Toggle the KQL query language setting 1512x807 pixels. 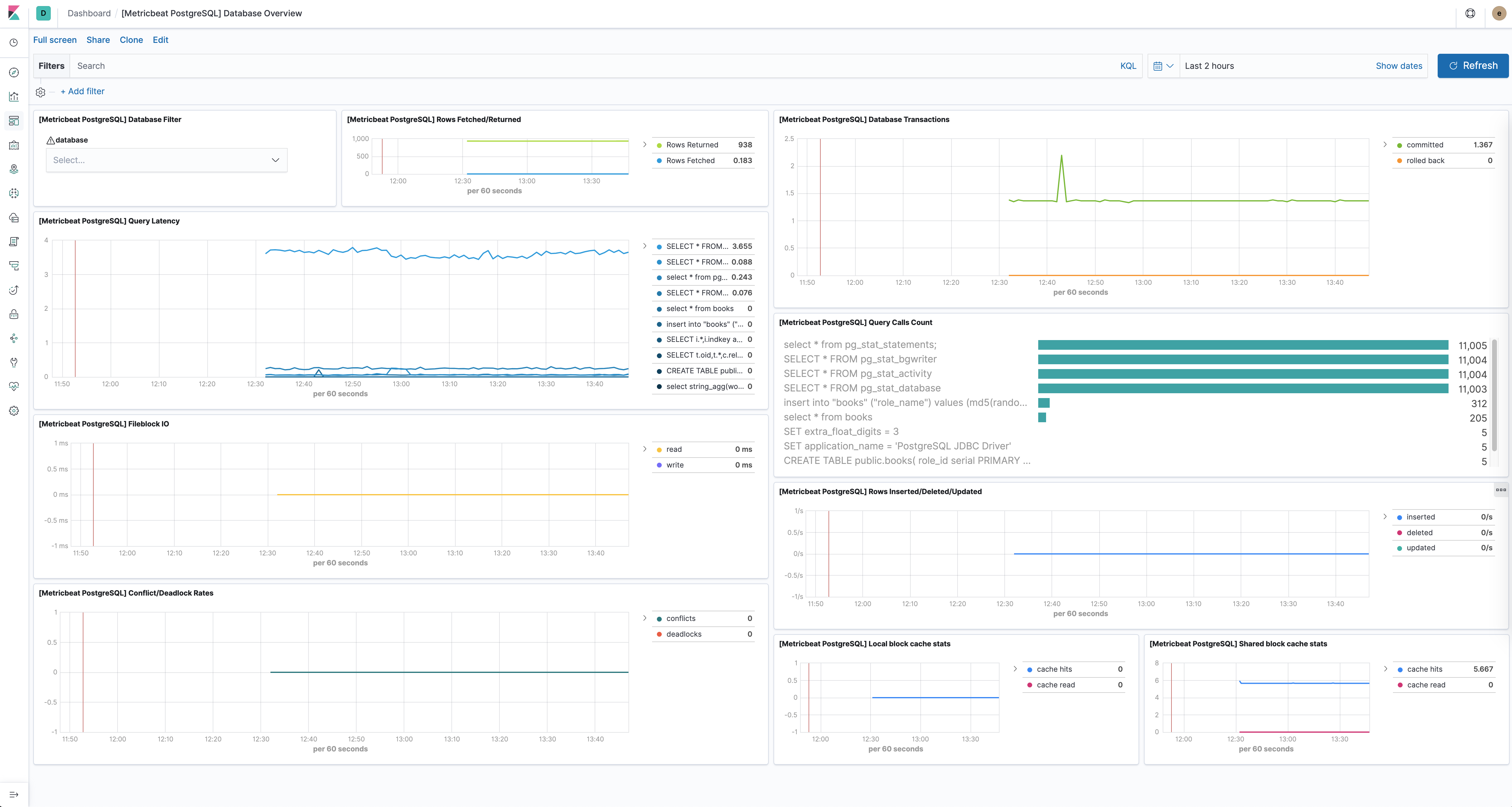coord(1128,66)
